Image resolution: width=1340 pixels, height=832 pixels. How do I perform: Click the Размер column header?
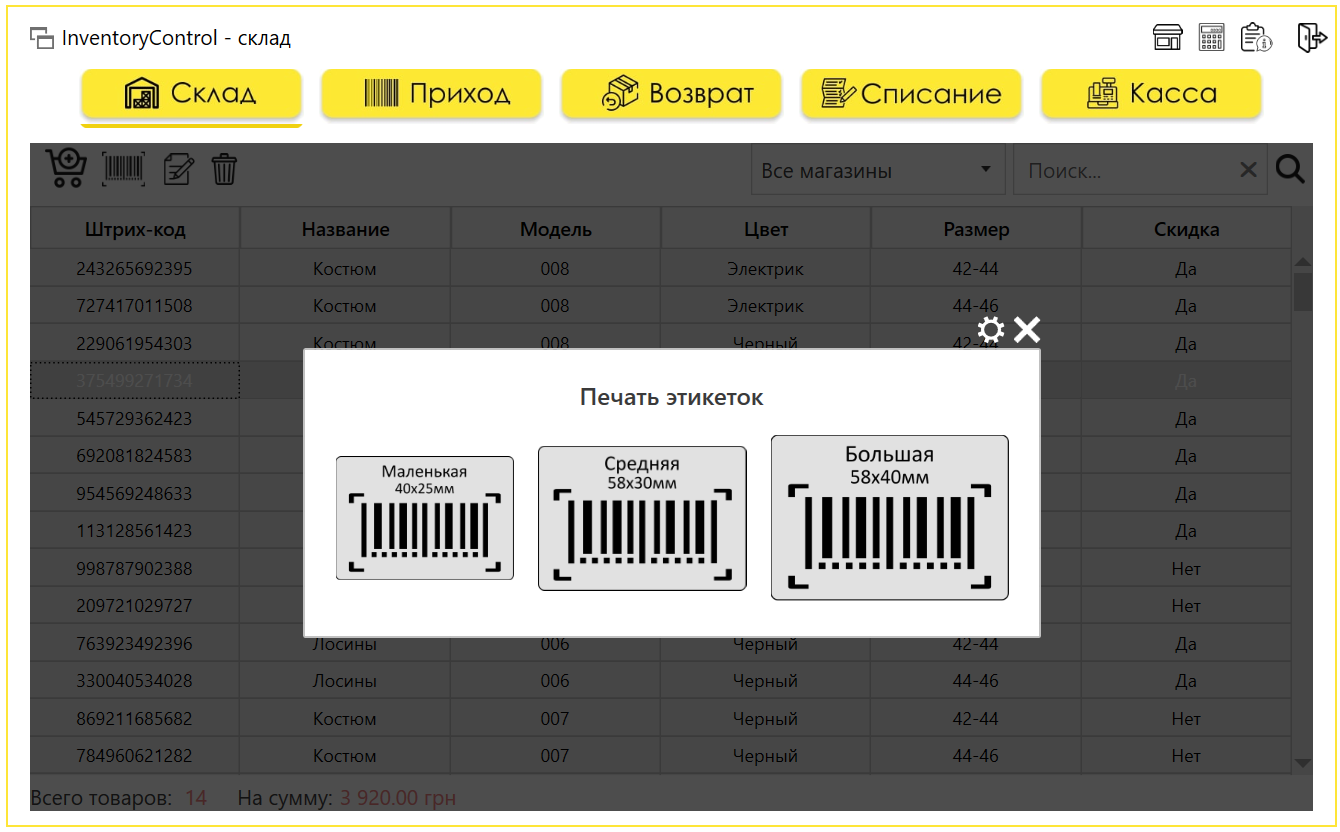click(977, 229)
